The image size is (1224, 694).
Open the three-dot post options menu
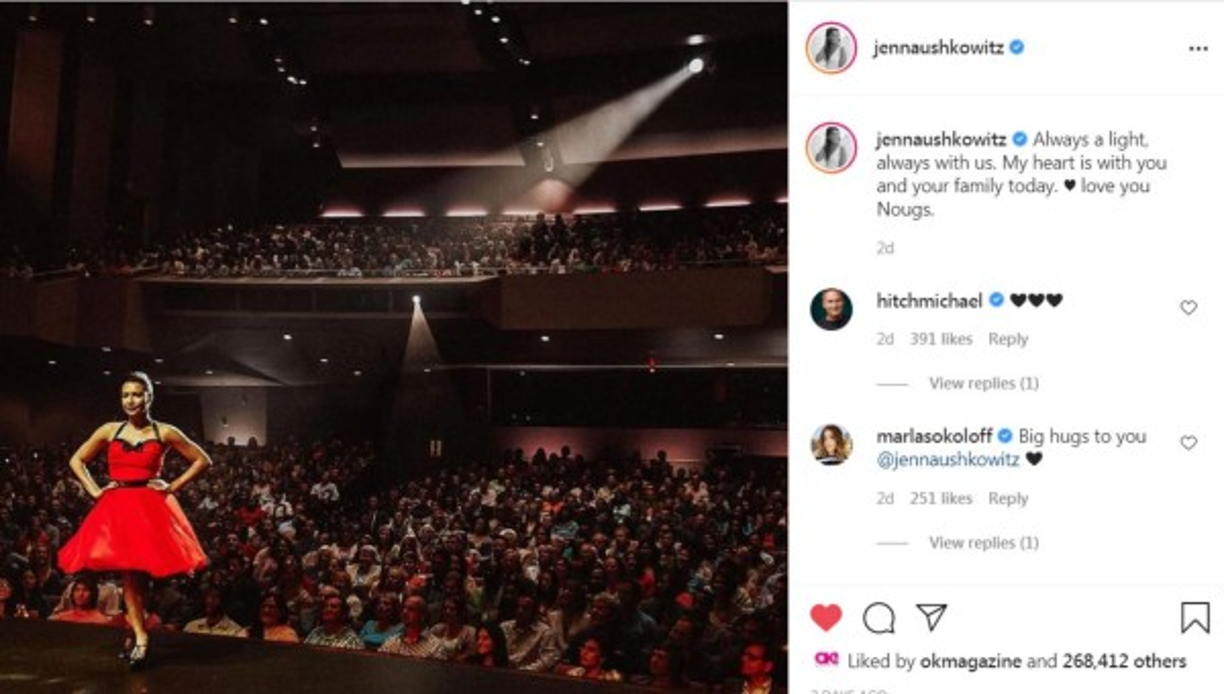tap(1198, 49)
